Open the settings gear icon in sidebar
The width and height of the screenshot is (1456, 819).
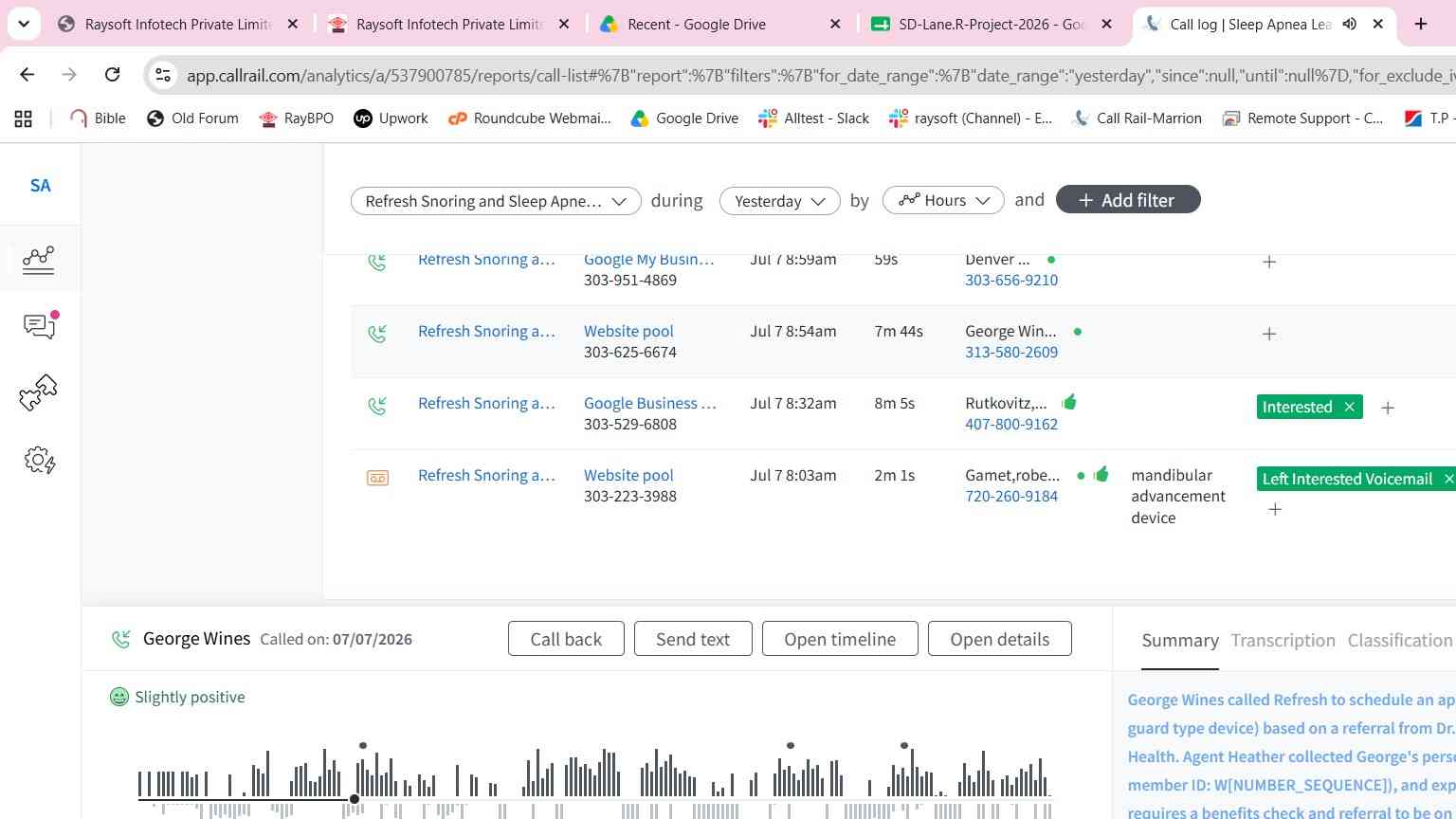[x=40, y=461]
